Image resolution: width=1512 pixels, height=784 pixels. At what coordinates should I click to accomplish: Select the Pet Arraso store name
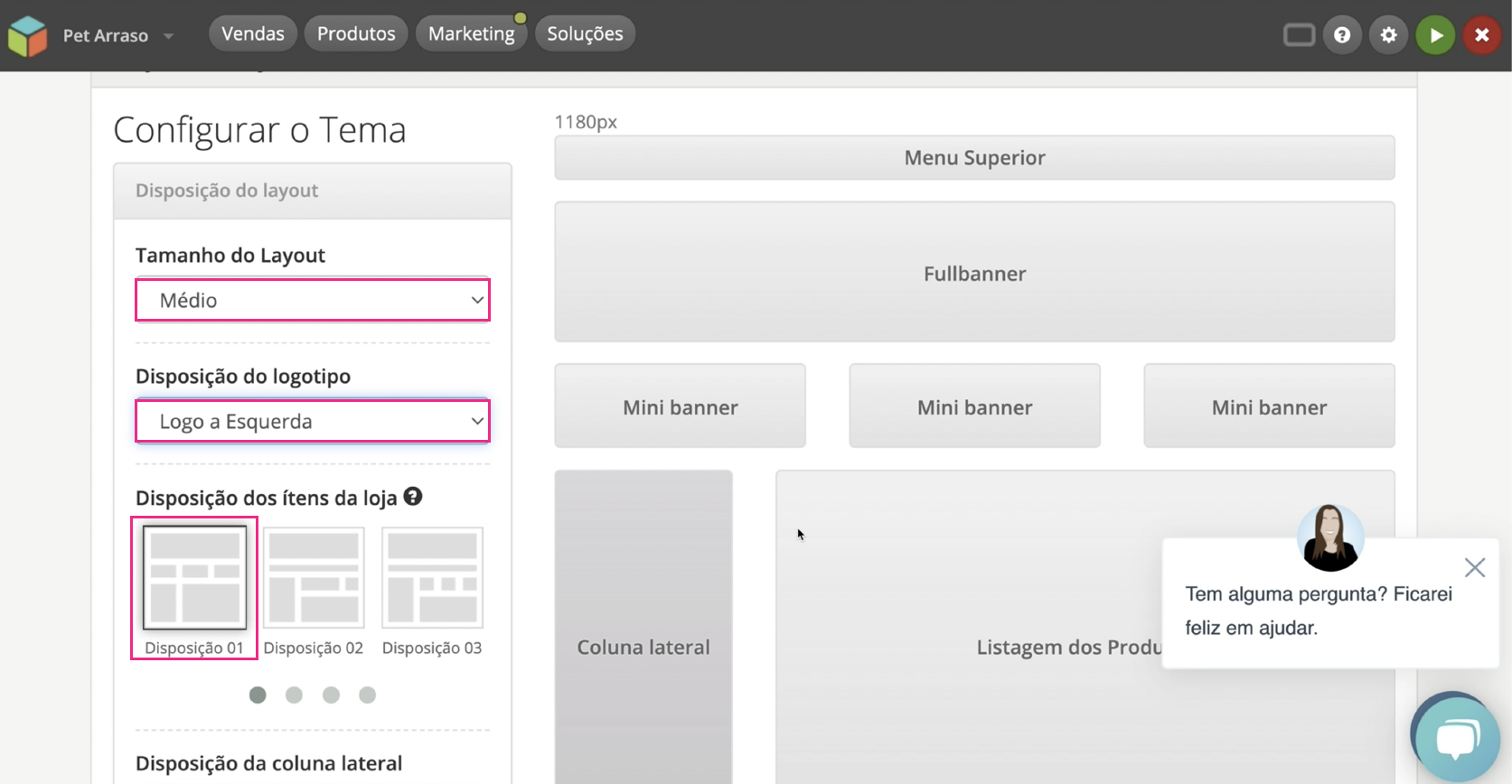(106, 36)
